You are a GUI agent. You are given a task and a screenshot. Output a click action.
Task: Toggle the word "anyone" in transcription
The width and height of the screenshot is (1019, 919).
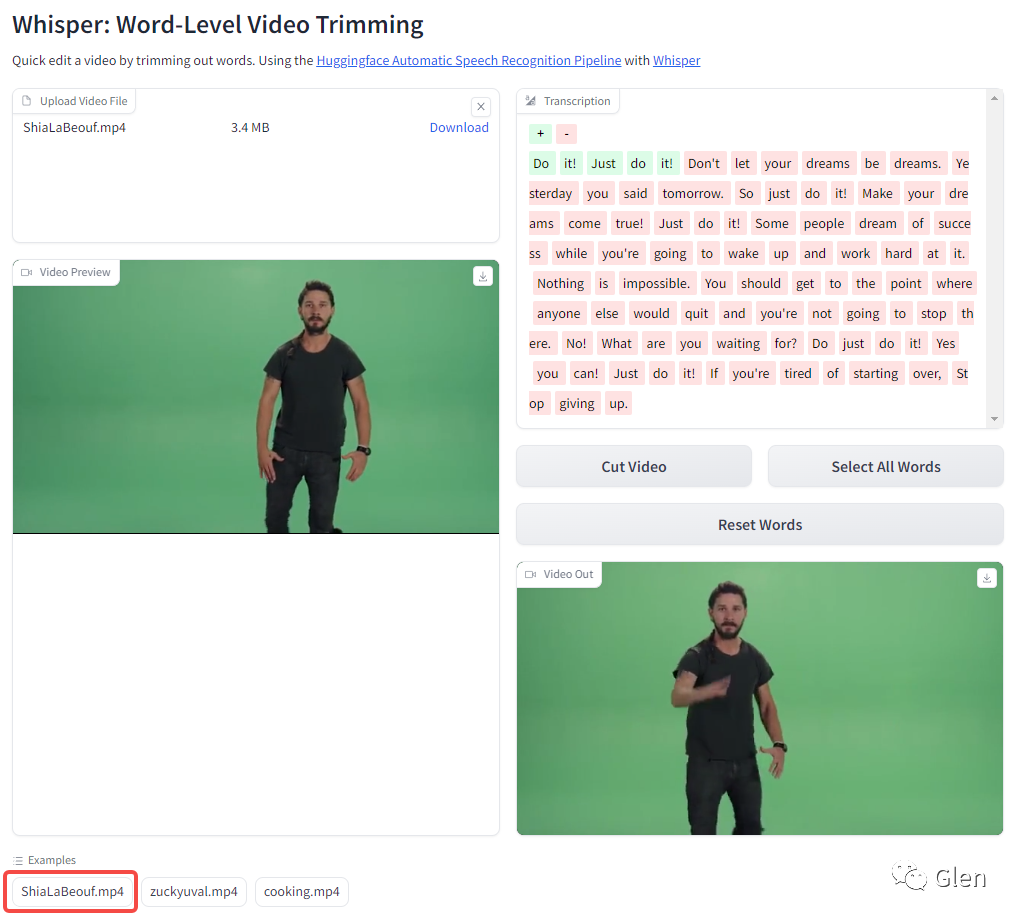[558, 313]
